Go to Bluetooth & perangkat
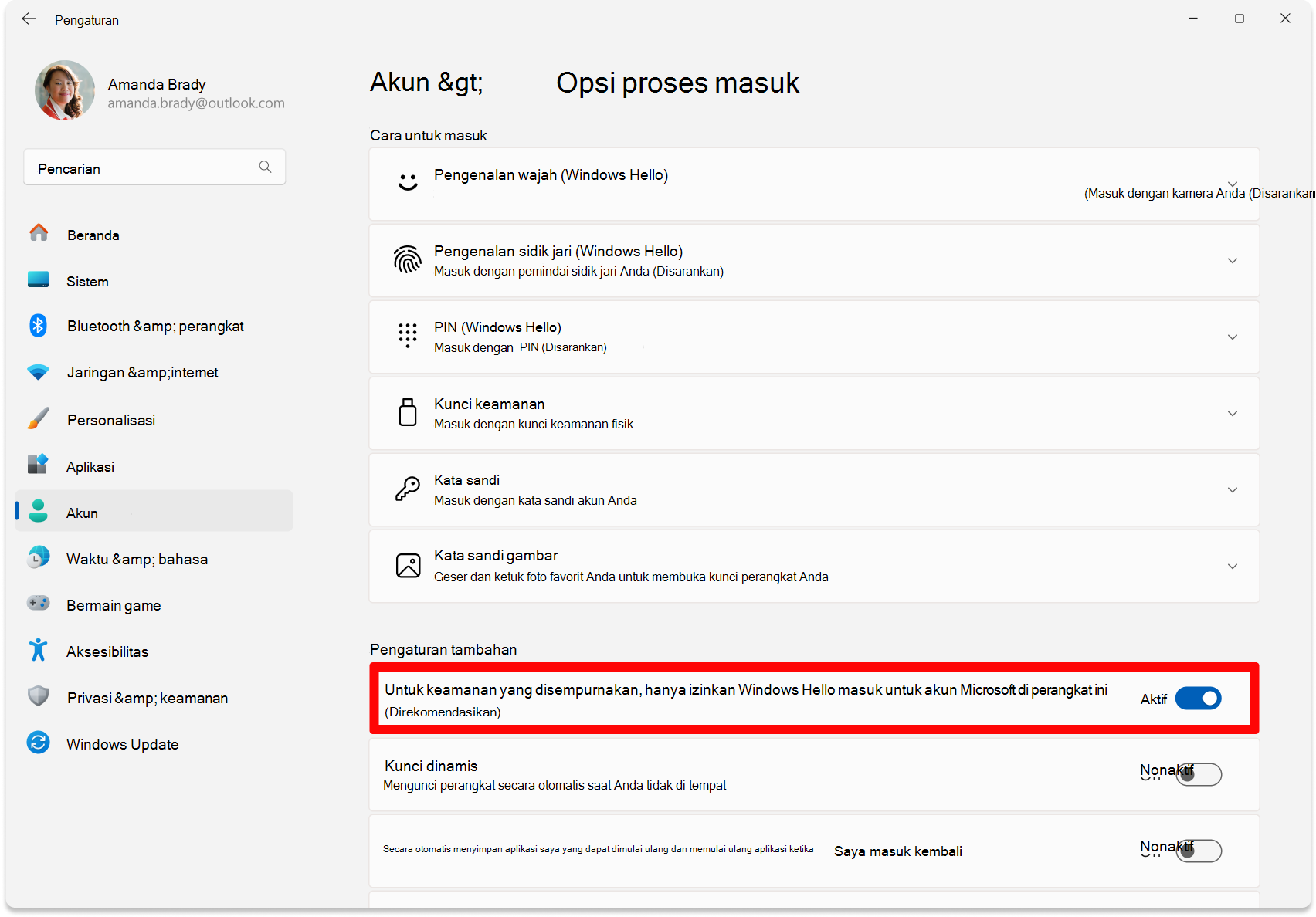1316x917 pixels. 154,326
